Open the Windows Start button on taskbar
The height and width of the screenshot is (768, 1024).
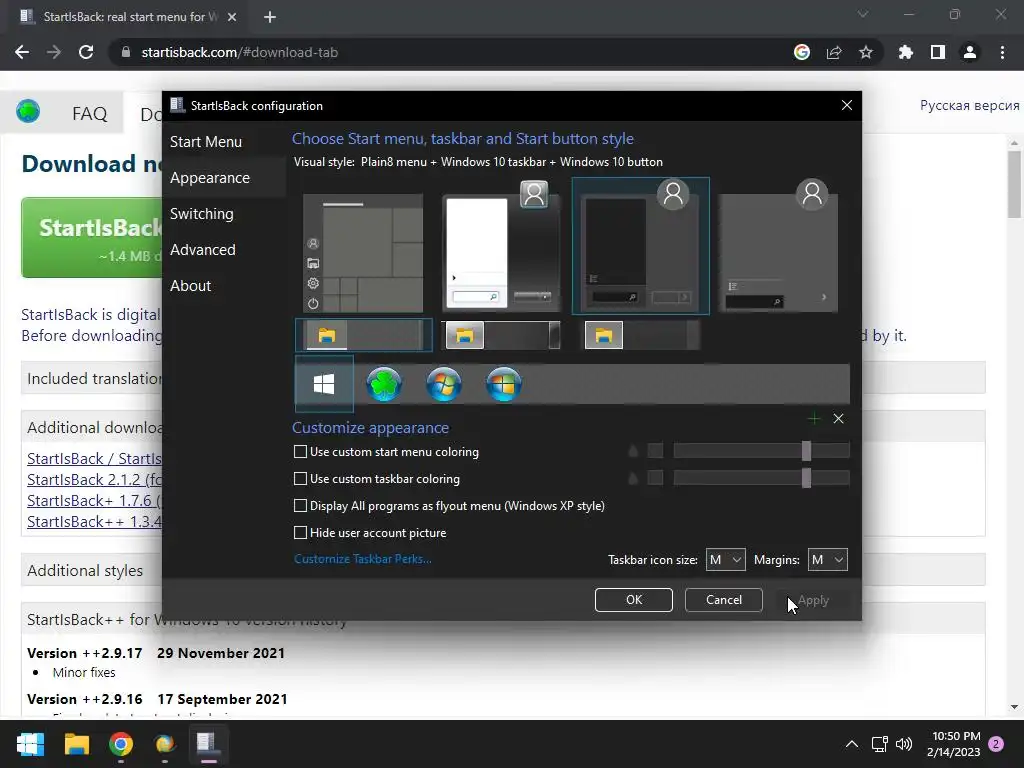coord(30,744)
